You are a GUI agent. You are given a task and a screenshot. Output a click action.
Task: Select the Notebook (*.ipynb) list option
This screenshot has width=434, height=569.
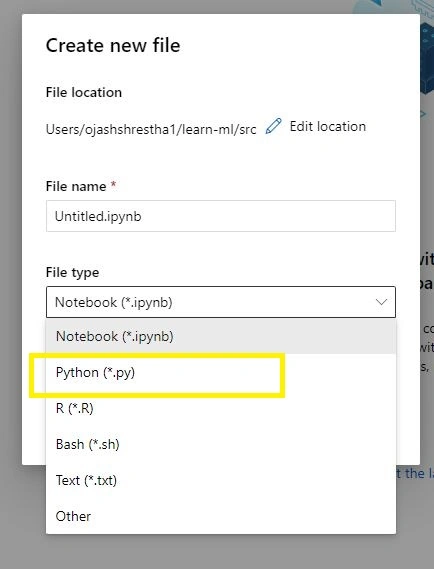tap(221, 336)
